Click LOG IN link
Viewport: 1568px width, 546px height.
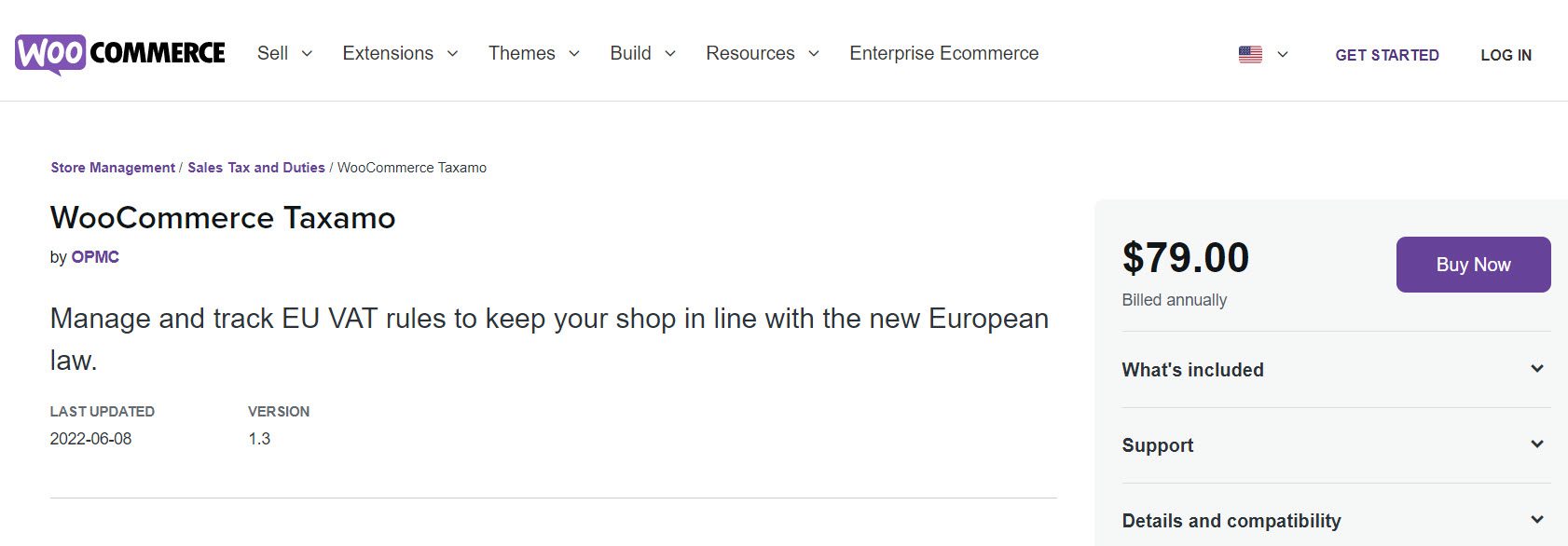[x=1506, y=55]
